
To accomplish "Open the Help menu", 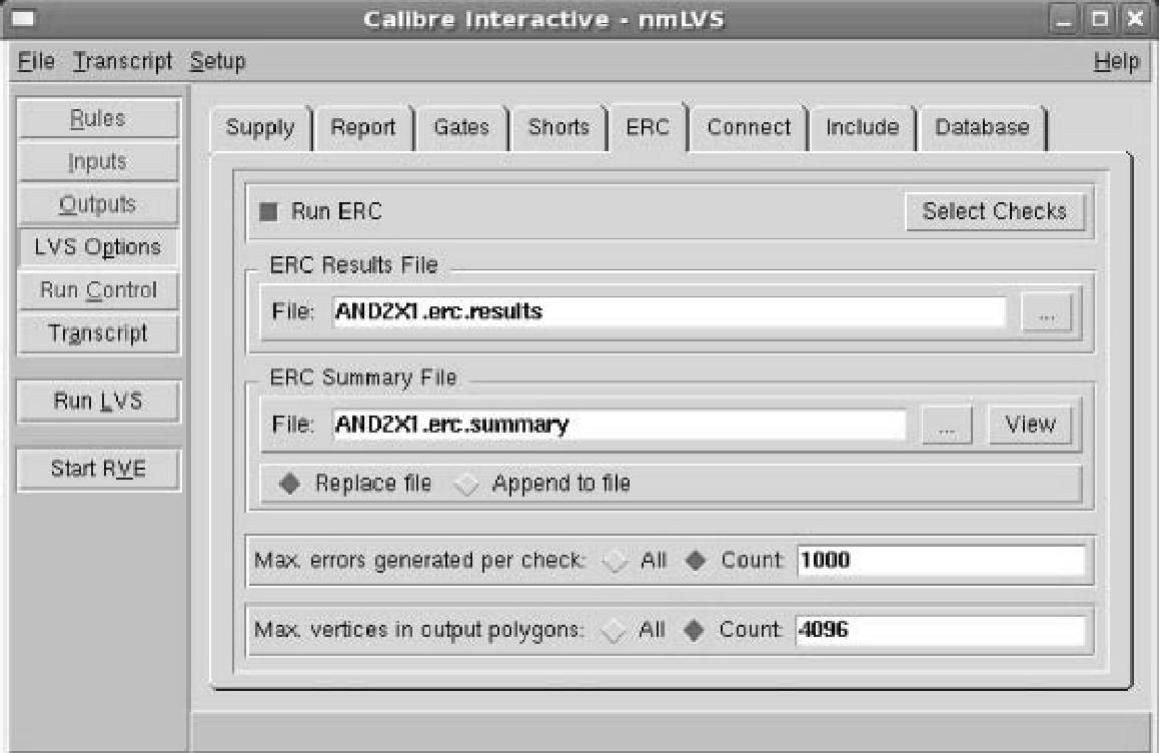I will (x=1116, y=61).
